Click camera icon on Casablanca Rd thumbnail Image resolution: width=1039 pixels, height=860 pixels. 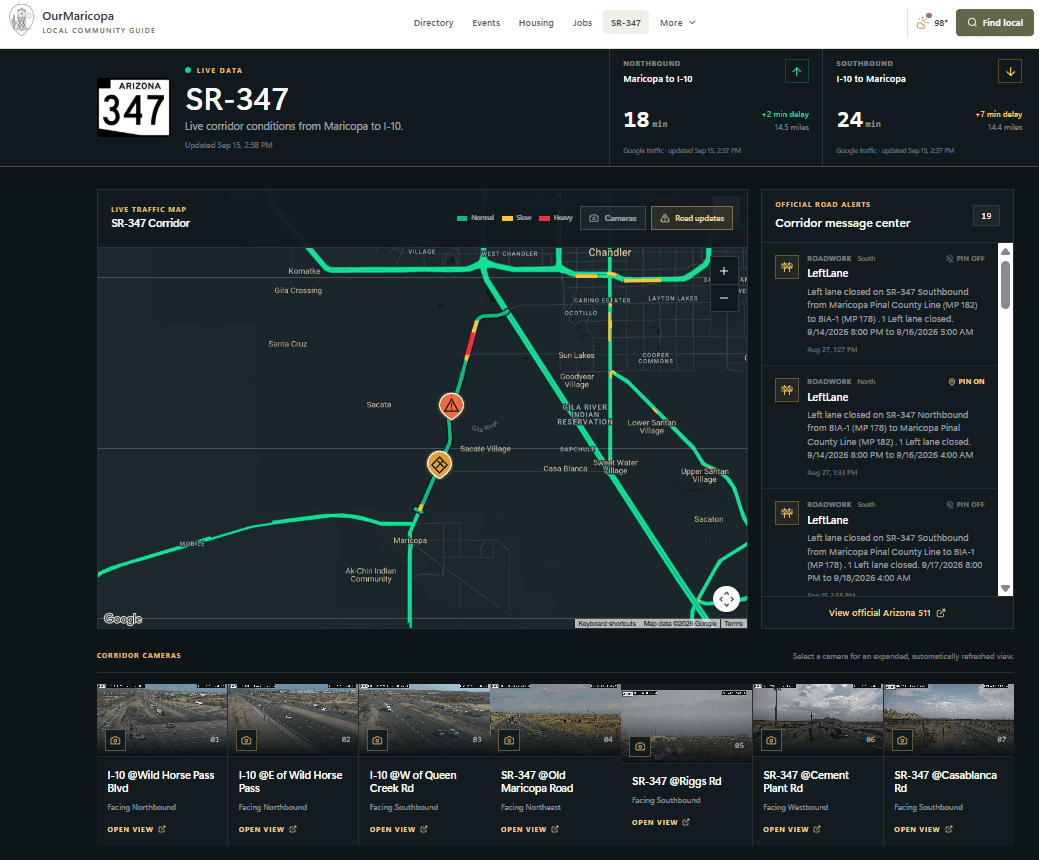click(x=902, y=740)
